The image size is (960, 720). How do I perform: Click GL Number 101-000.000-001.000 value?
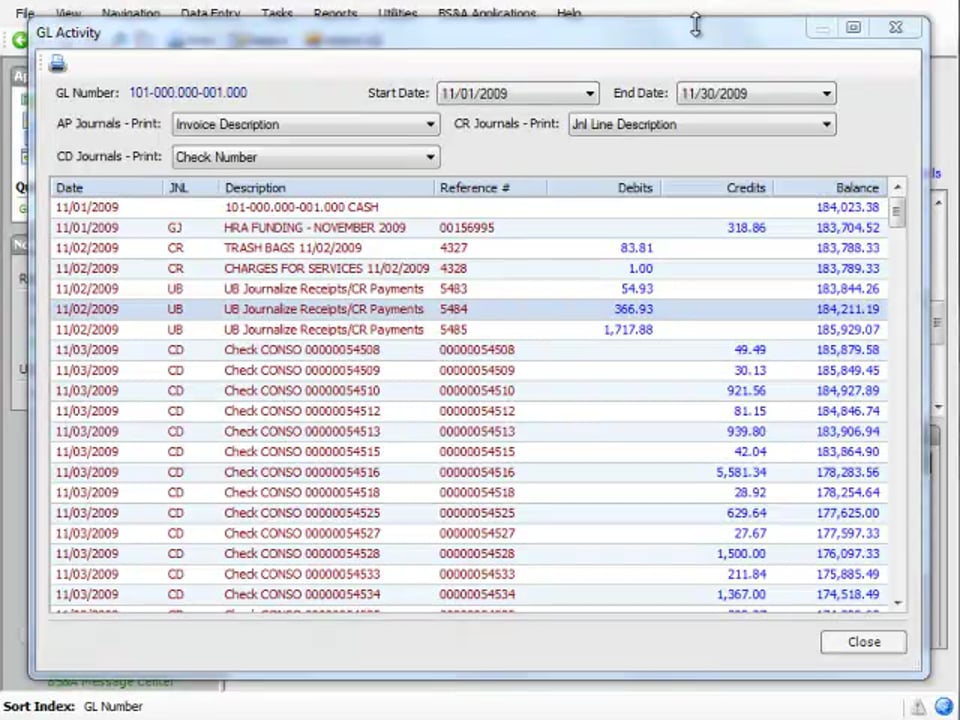(x=188, y=93)
